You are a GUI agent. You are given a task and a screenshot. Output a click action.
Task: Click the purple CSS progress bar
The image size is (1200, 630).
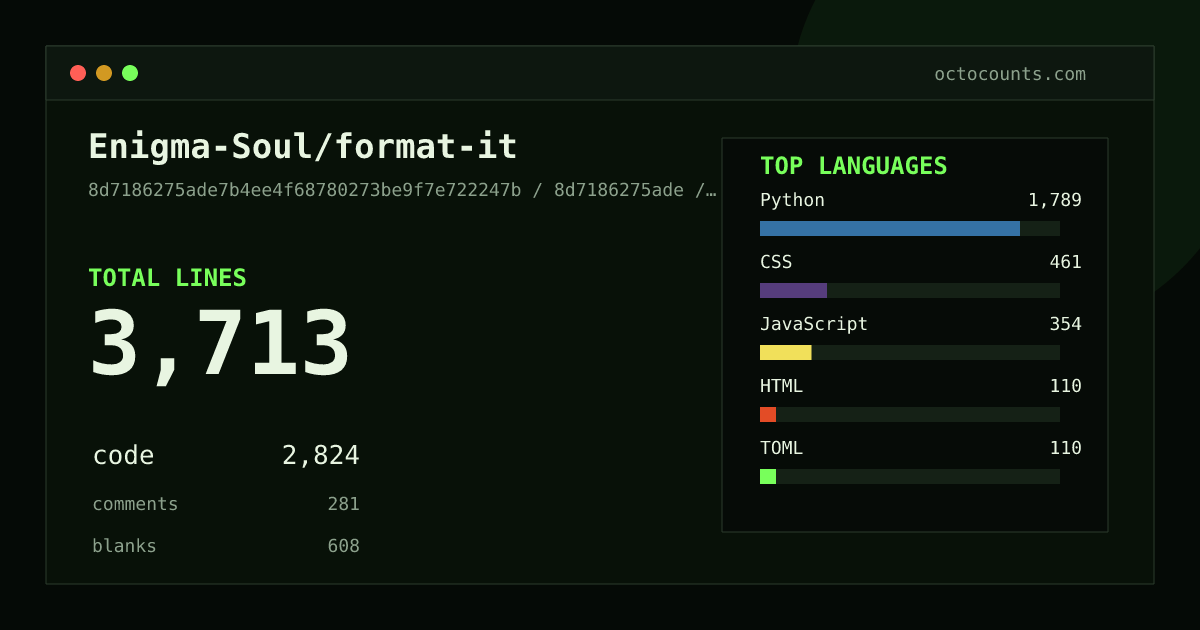[793, 290]
